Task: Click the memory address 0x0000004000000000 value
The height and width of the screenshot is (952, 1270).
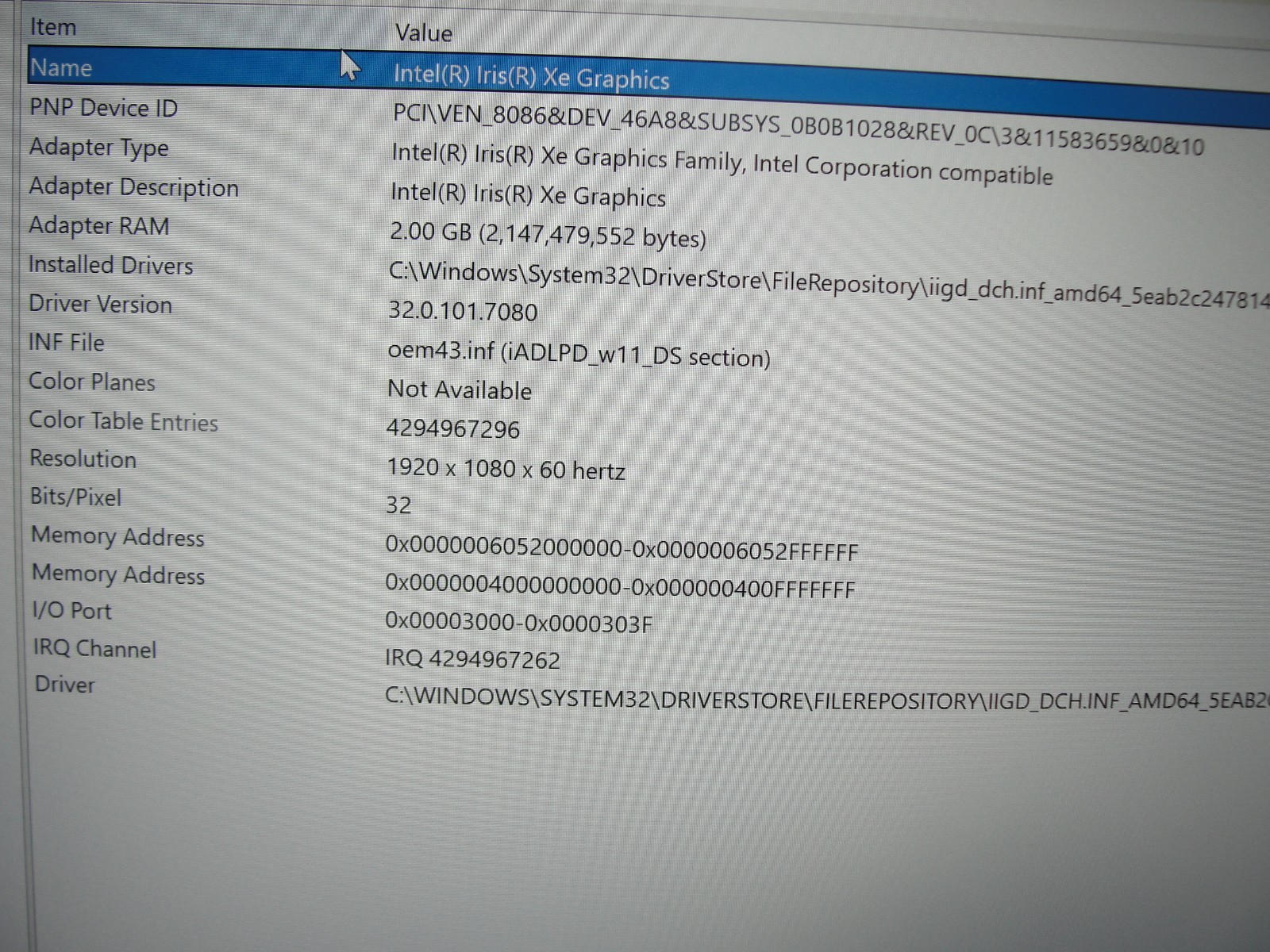Action: [620, 586]
